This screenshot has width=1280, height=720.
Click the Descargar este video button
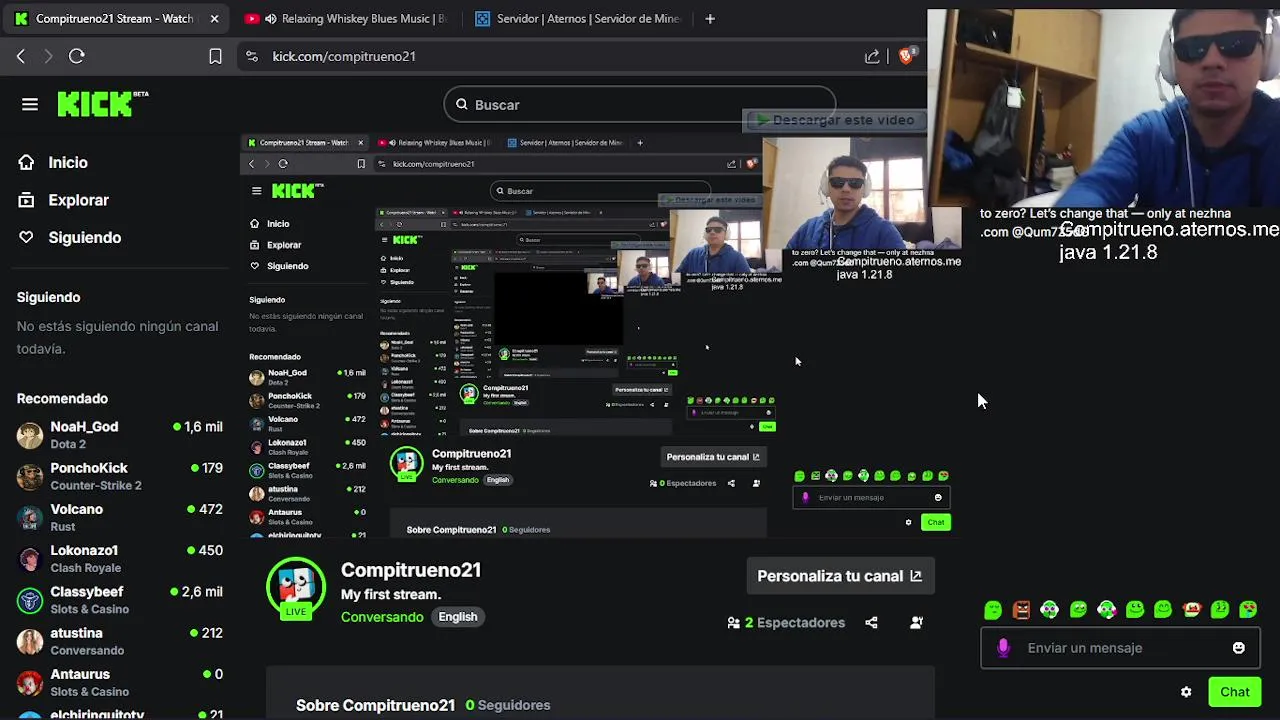click(835, 120)
